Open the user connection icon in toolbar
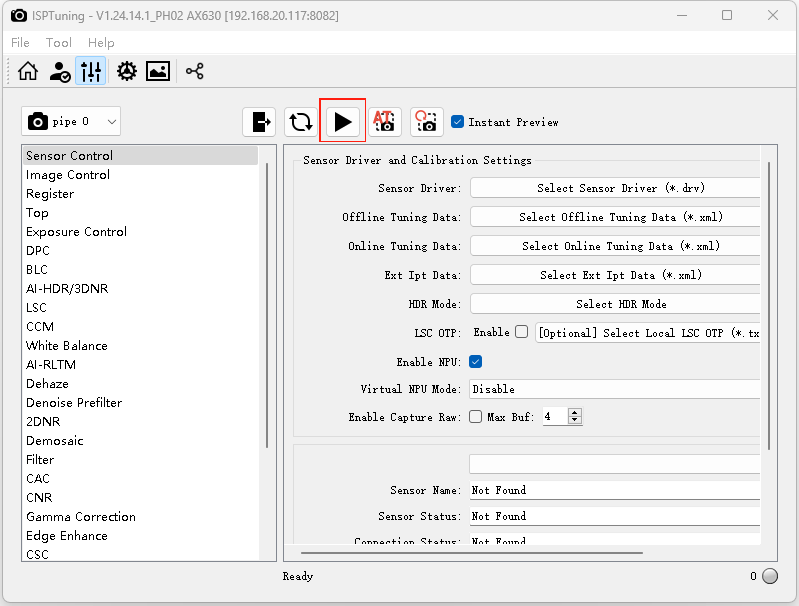Viewport: 799px width, 606px height. click(x=60, y=71)
